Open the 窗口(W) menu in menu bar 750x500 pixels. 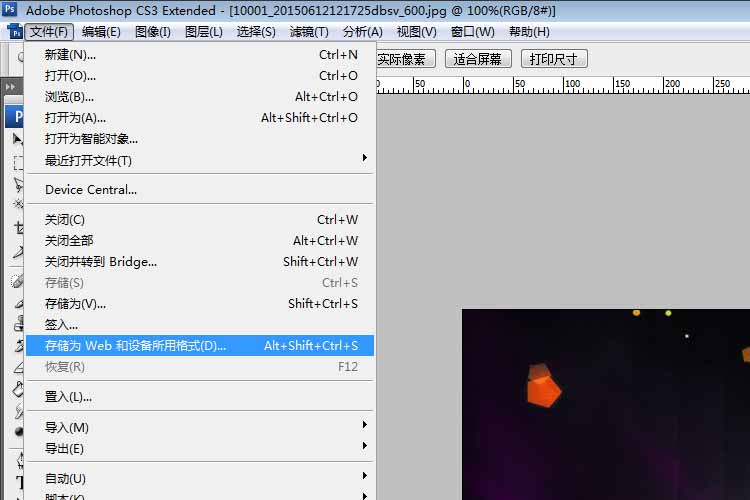click(472, 32)
